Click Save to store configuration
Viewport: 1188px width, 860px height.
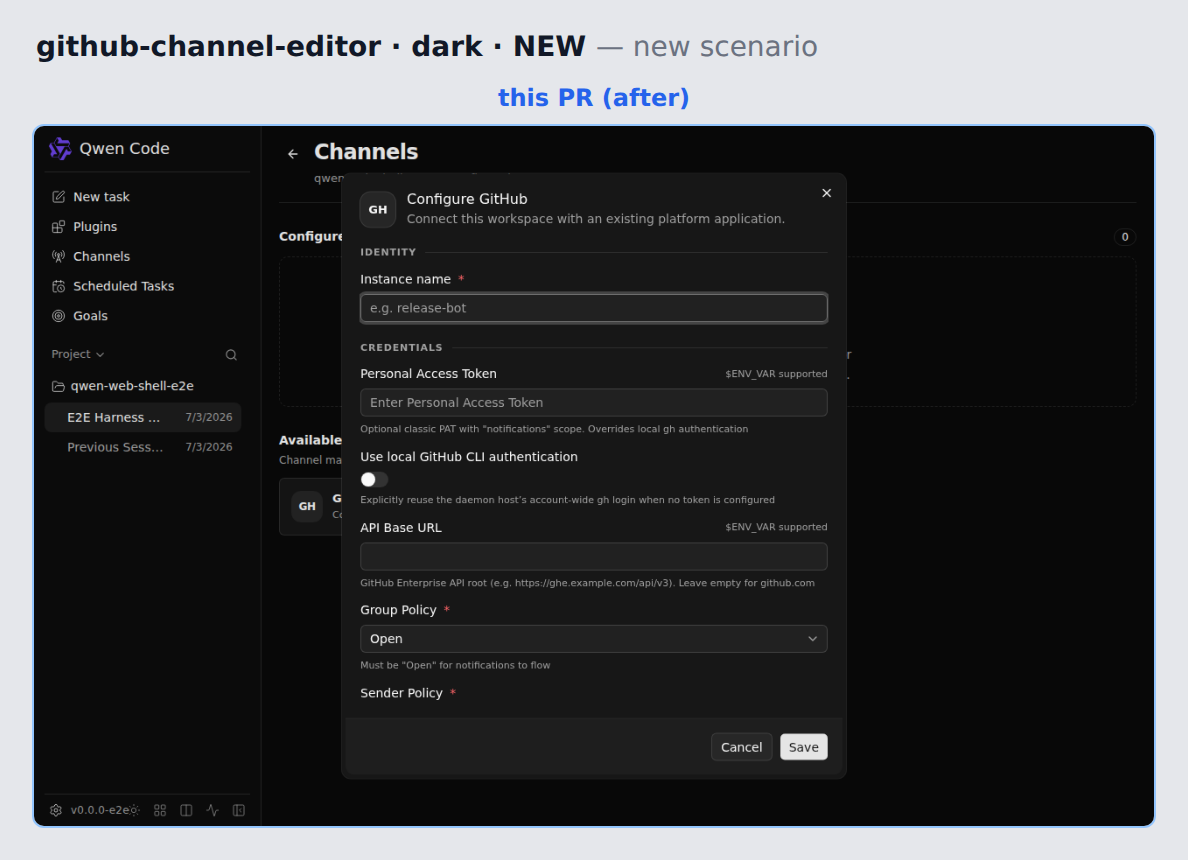[804, 747]
